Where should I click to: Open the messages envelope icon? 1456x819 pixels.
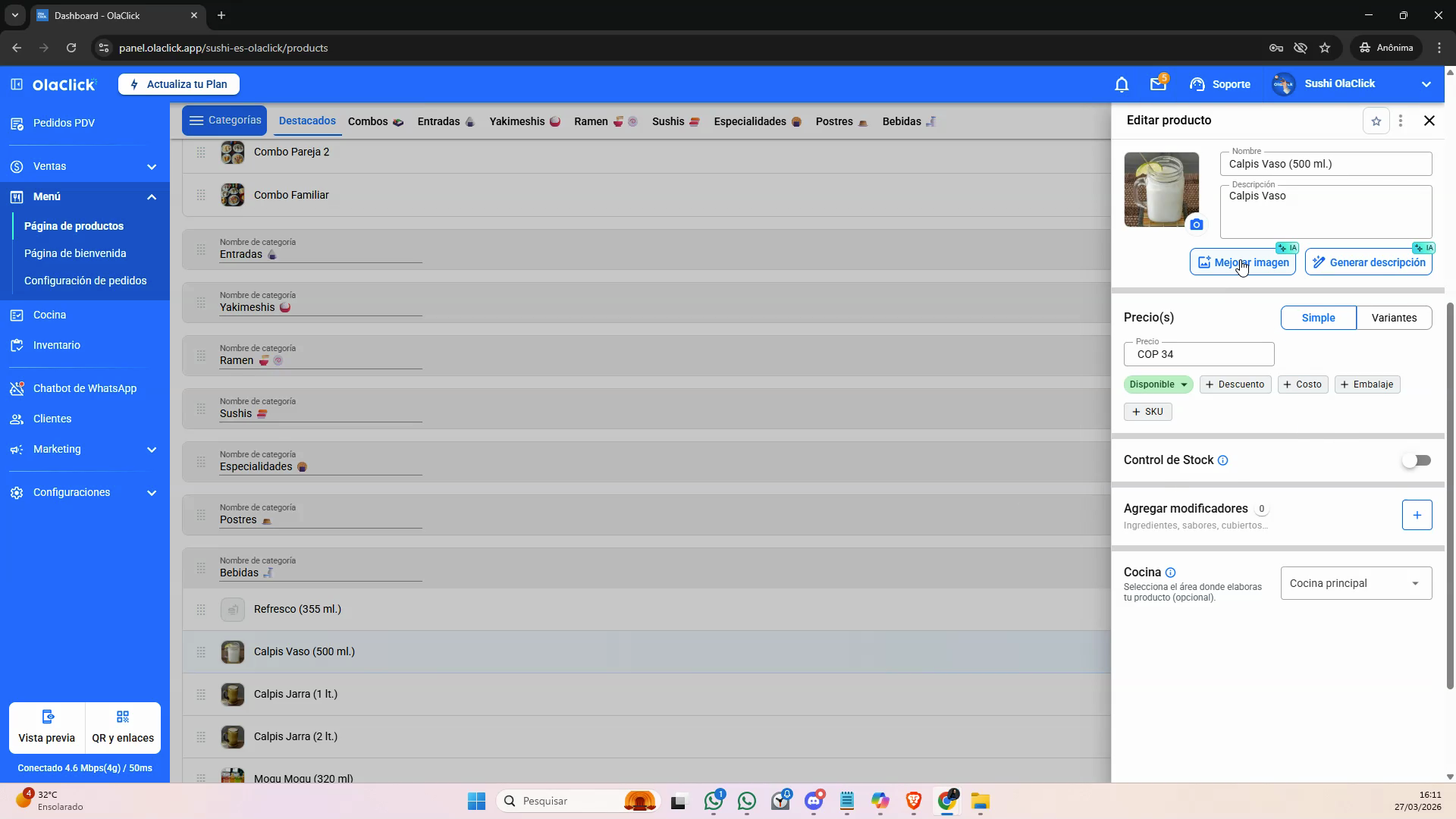click(x=1158, y=84)
